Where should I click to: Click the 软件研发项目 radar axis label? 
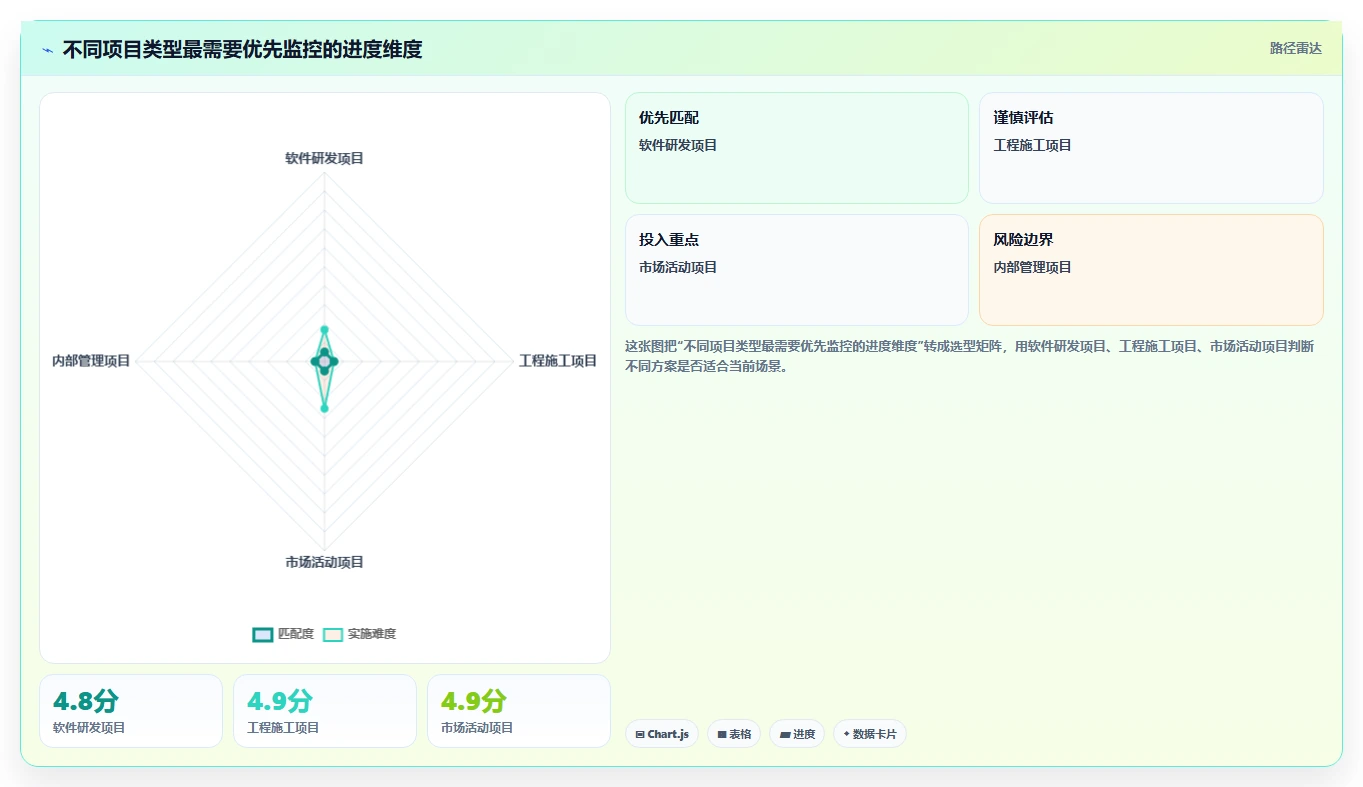coord(324,158)
